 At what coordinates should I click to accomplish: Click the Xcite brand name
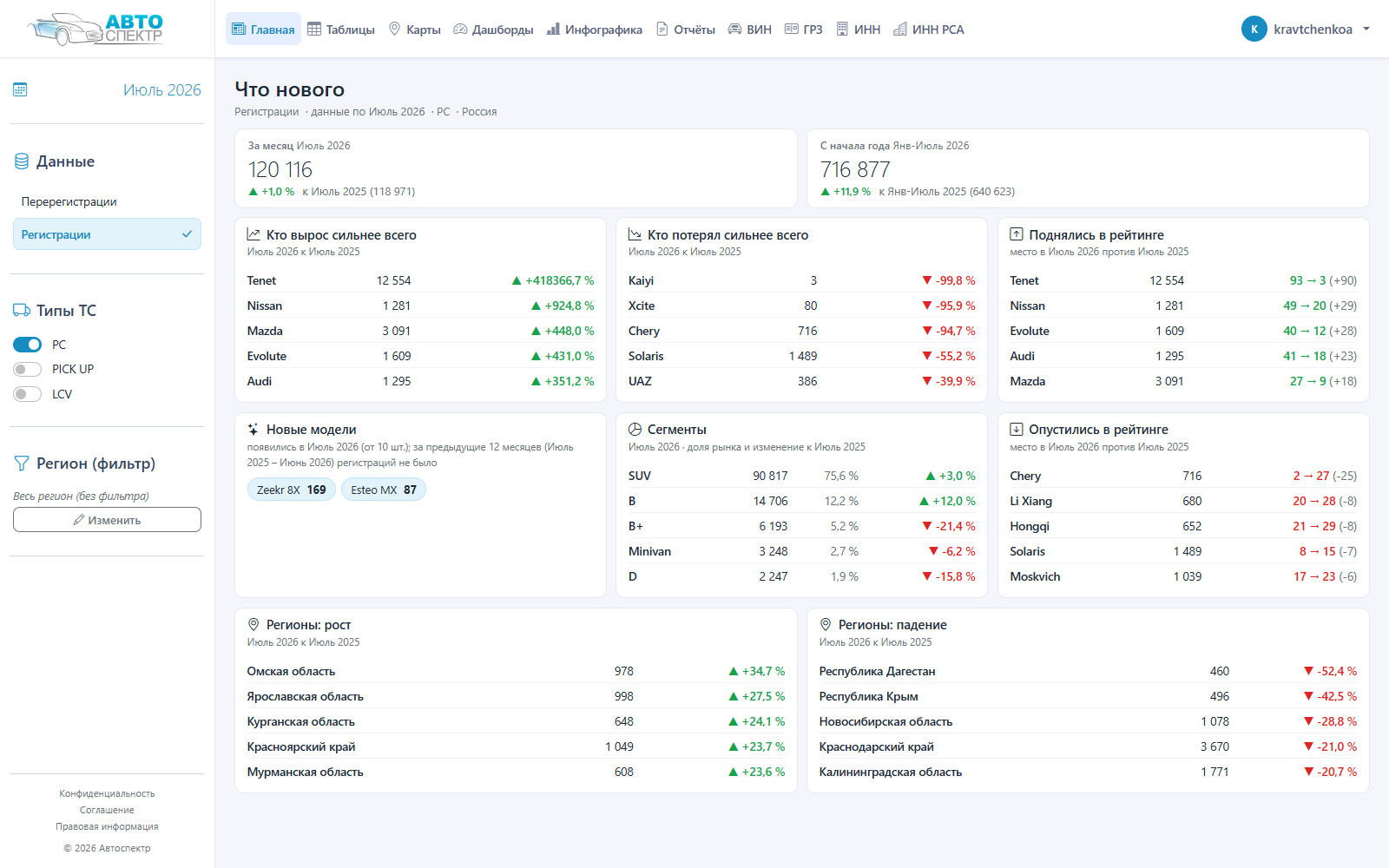(x=642, y=306)
